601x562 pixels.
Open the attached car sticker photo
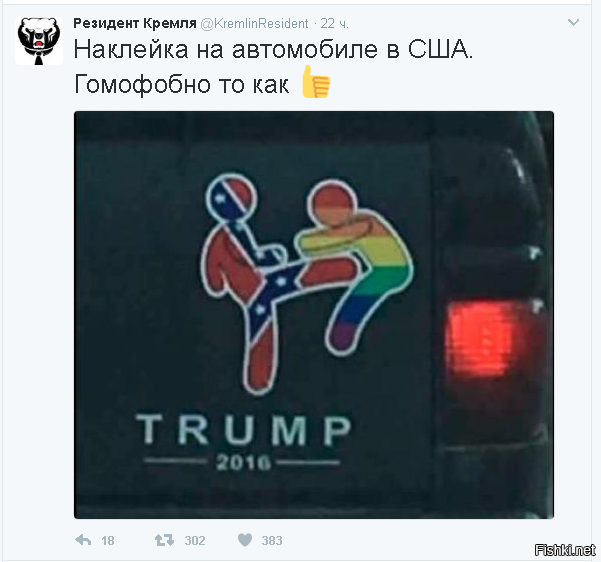pos(314,315)
